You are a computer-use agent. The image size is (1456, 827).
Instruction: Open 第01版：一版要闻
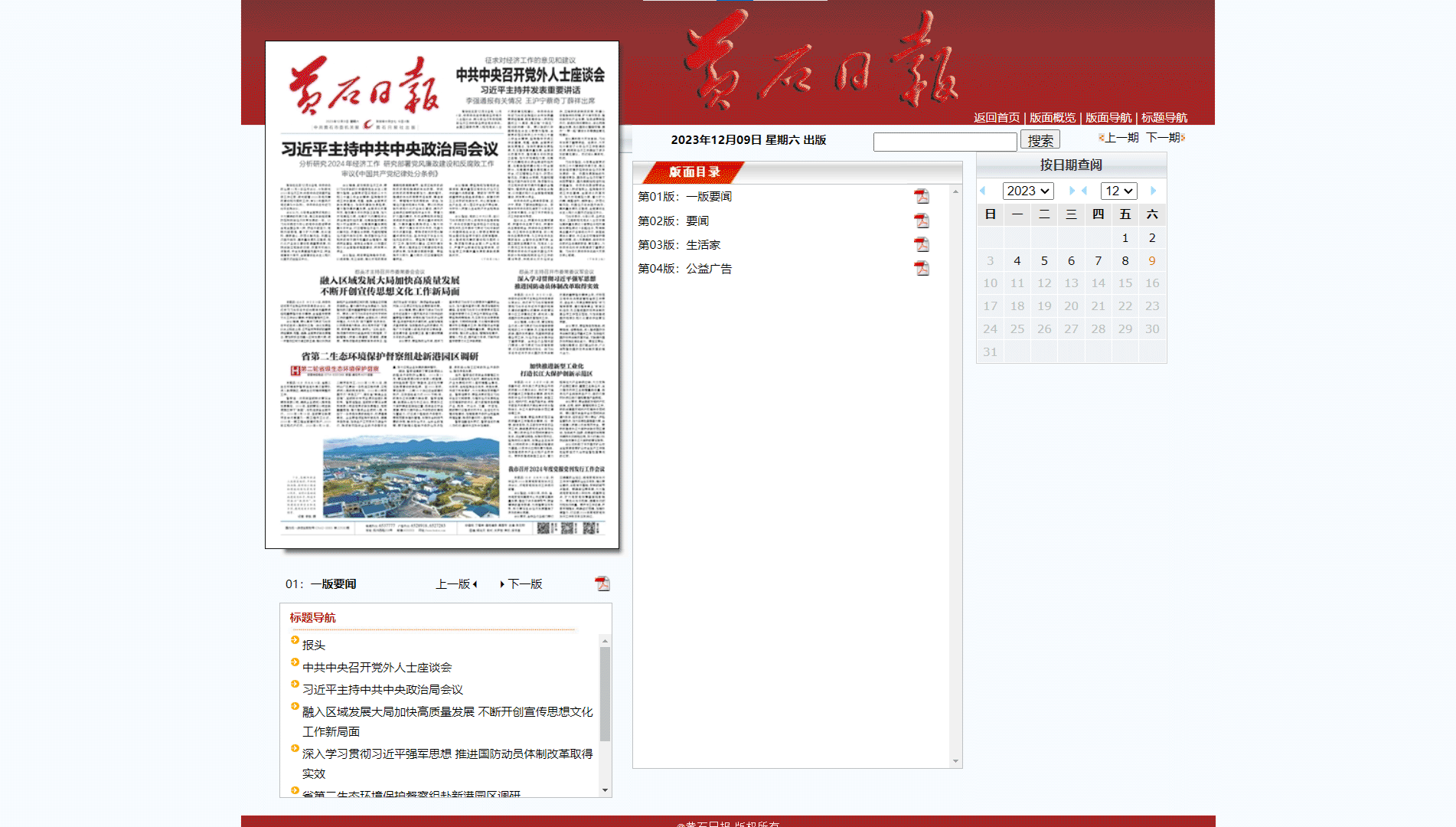pyautogui.click(x=685, y=197)
